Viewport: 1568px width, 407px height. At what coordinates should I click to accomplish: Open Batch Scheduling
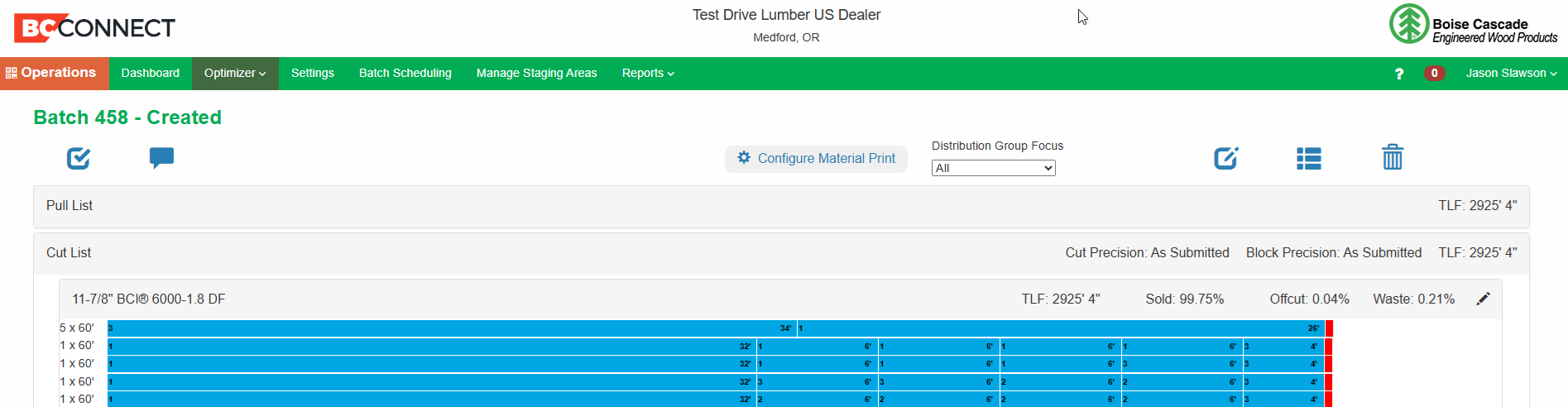pyautogui.click(x=405, y=73)
